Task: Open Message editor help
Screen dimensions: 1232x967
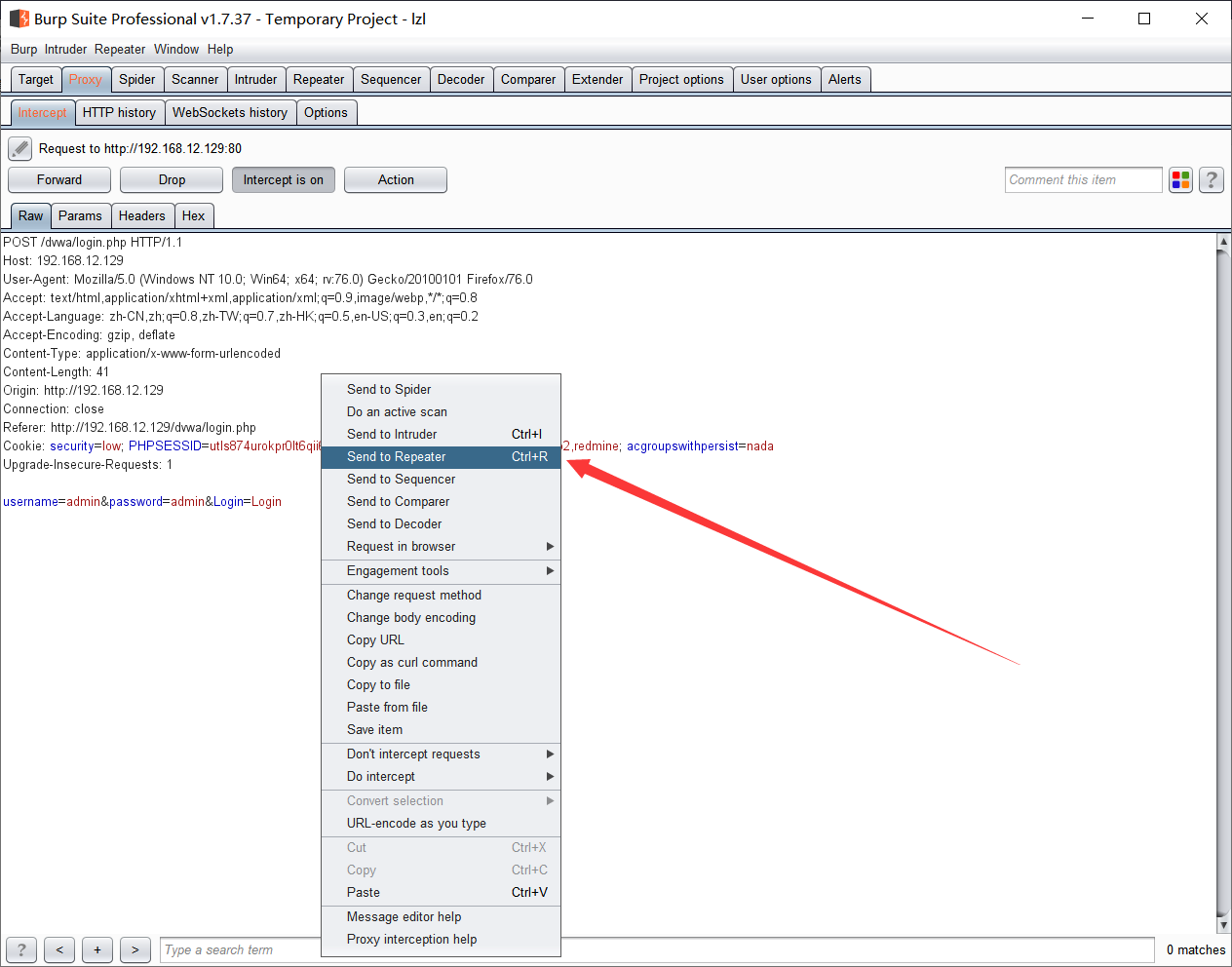Action: [441, 916]
